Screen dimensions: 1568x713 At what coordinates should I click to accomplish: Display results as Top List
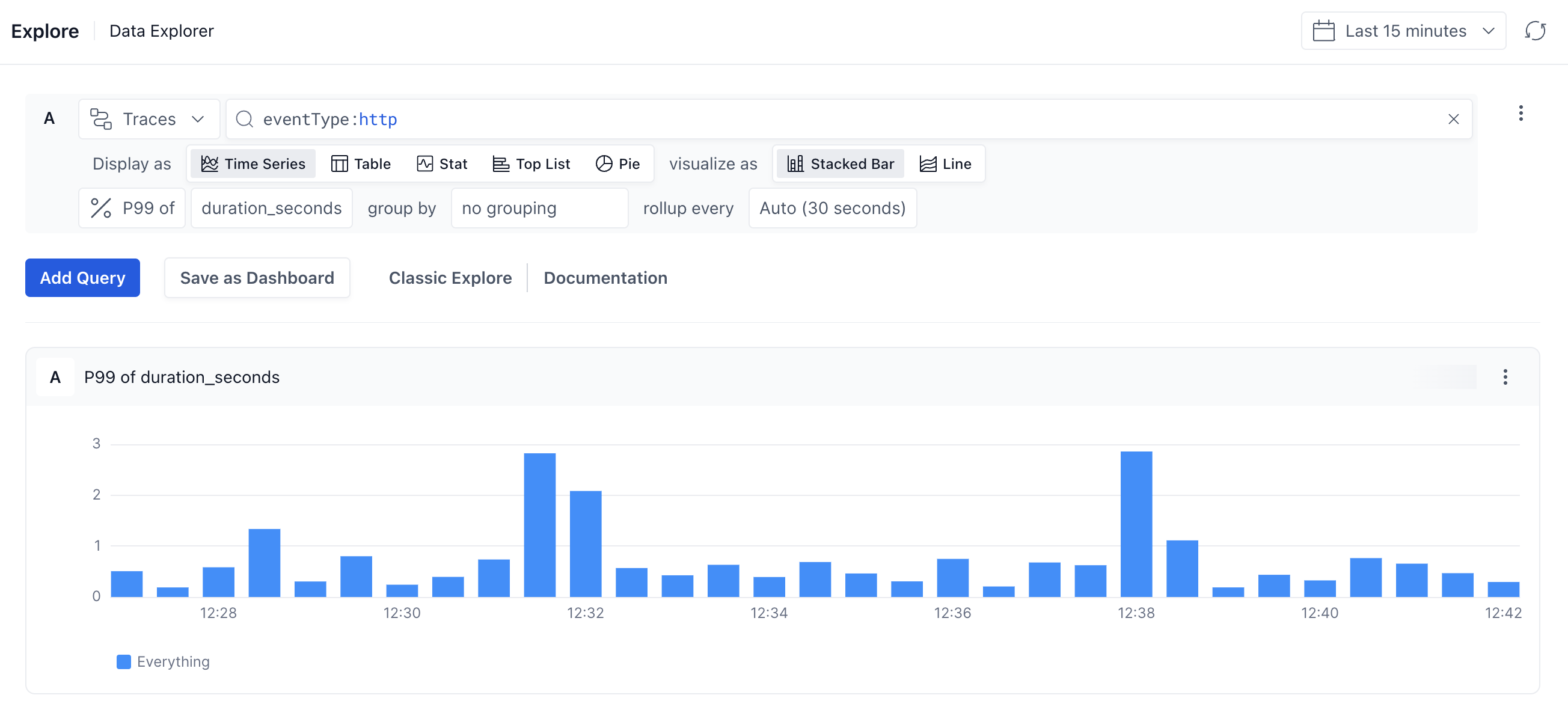[531, 164]
